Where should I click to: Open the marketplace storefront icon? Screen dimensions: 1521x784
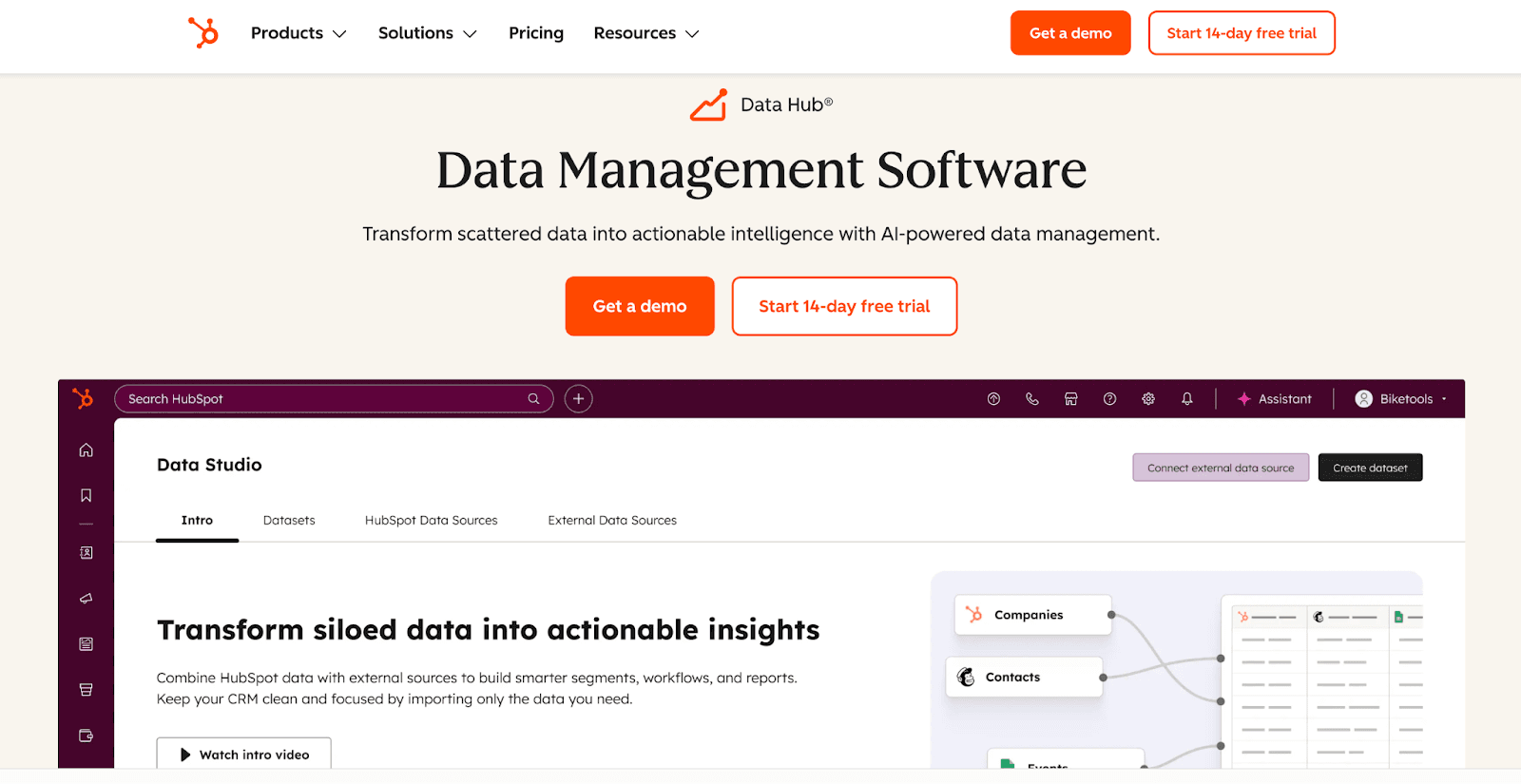[1071, 399]
